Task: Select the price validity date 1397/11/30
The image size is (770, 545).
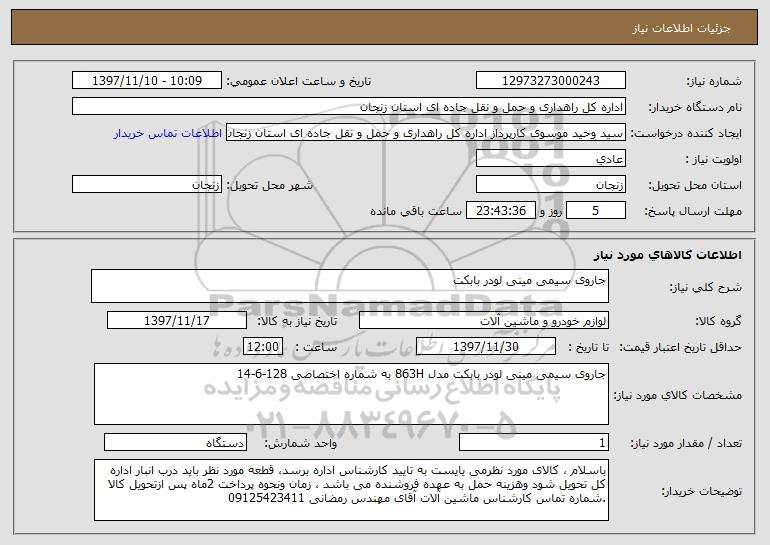Action: click(486, 347)
